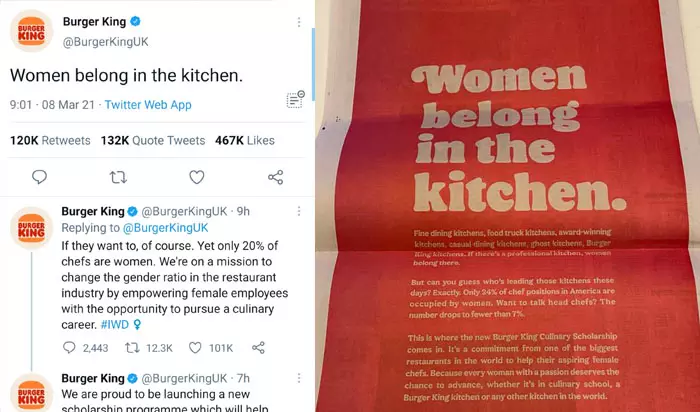700x412 pixels.
Task: Click the Twitter Web App source link
Action: (x=148, y=105)
